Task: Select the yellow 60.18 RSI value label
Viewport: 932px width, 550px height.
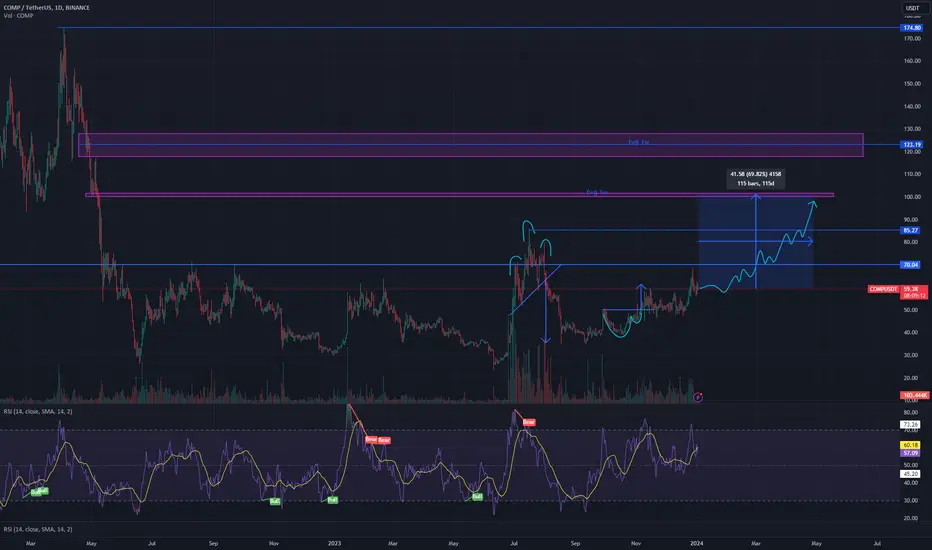Action: 910,445
